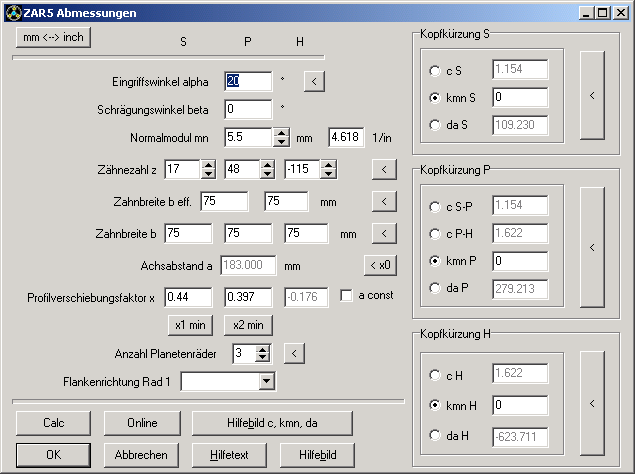Select the 'c S' radio button
635x474 pixels.
coord(434,71)
